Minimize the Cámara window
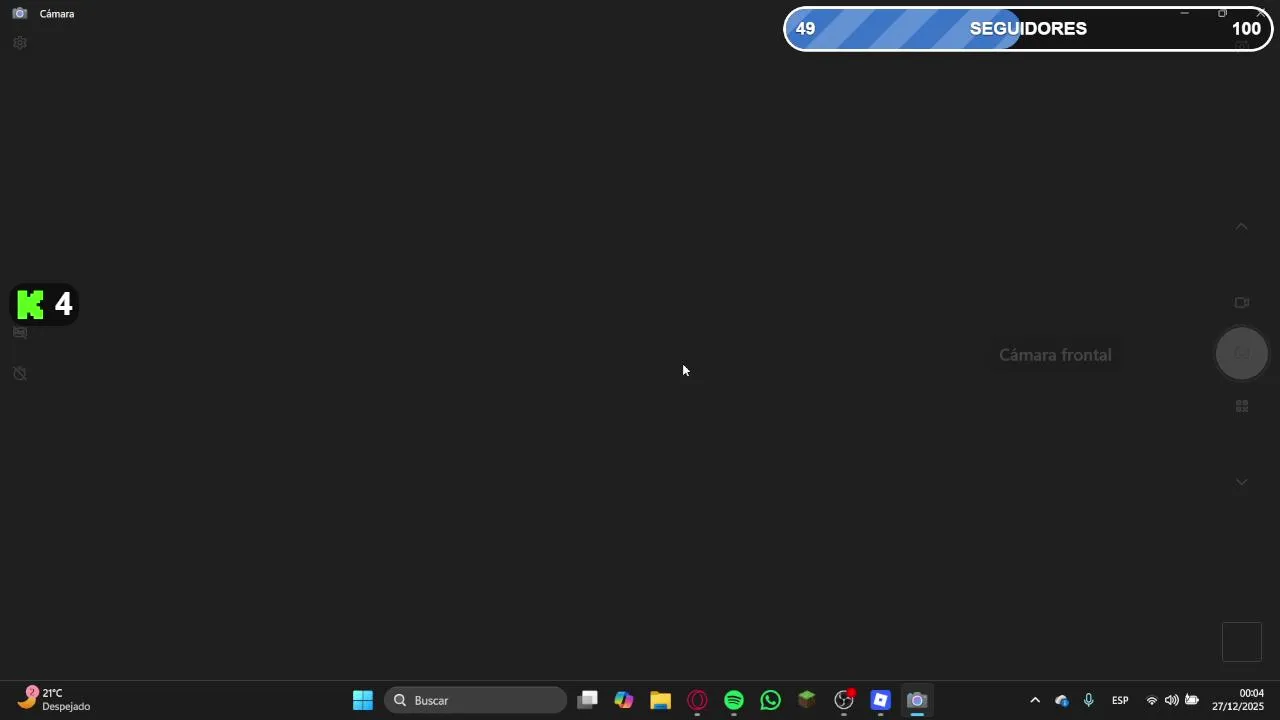 point(1185,13)
